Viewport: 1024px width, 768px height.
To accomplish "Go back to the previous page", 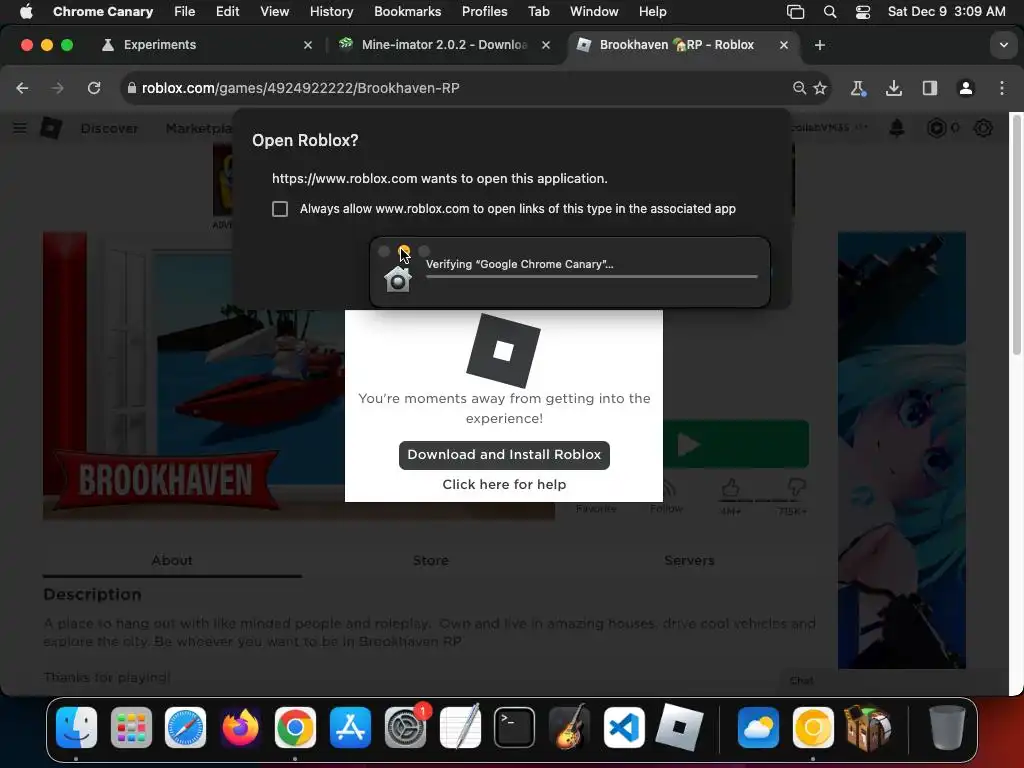I will pyautogui.click(x=22, y=88).
